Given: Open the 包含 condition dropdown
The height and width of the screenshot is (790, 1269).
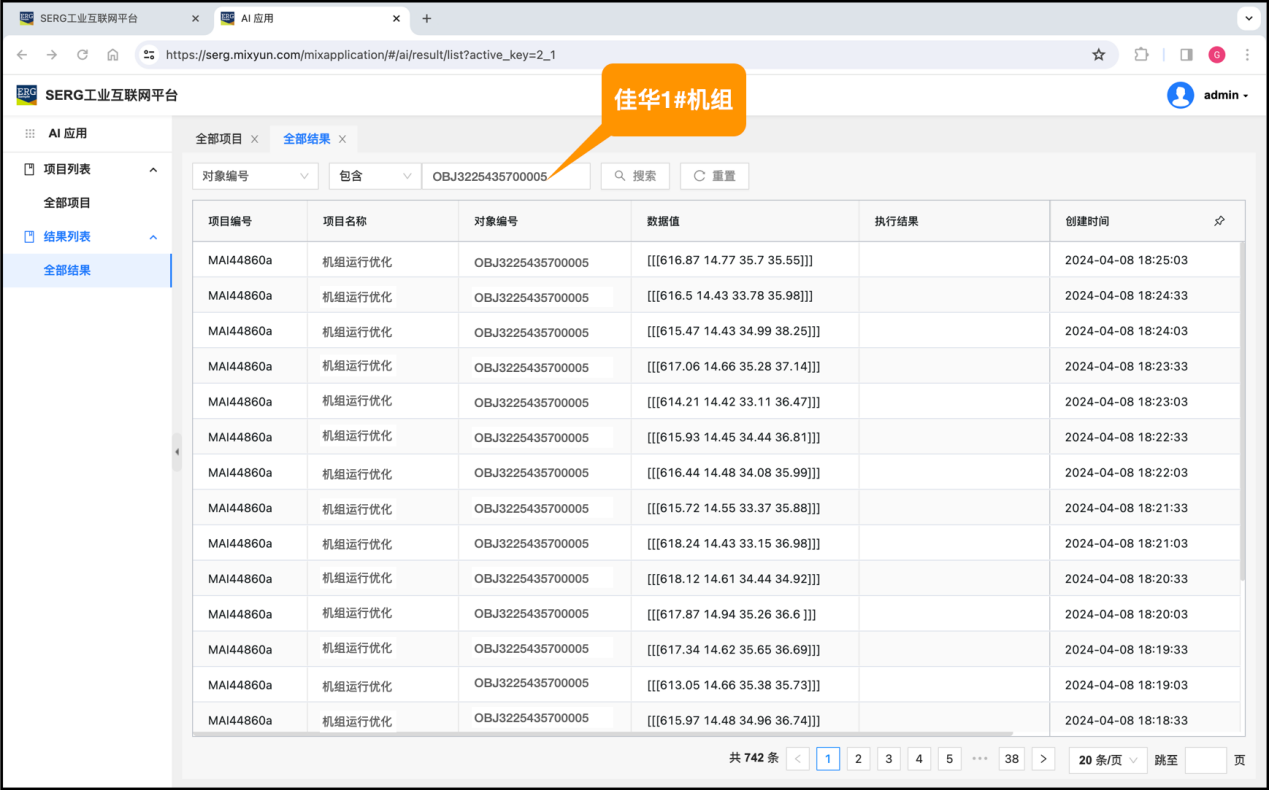Looking at the screenshot, I should click(374, 176).
